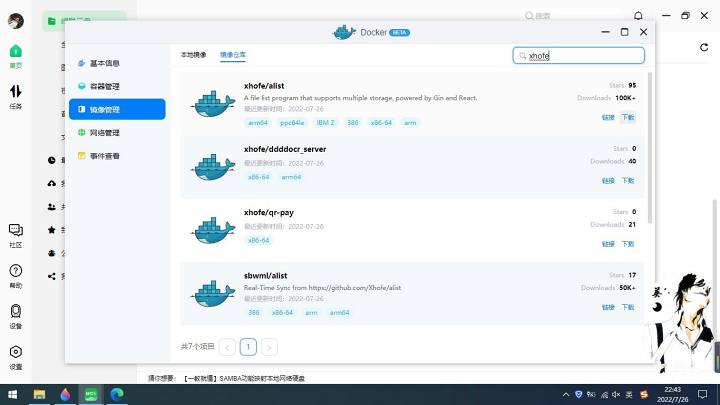The image size is (720, 405).
Task: Go to previous page of results
Action: pos(227,347)
